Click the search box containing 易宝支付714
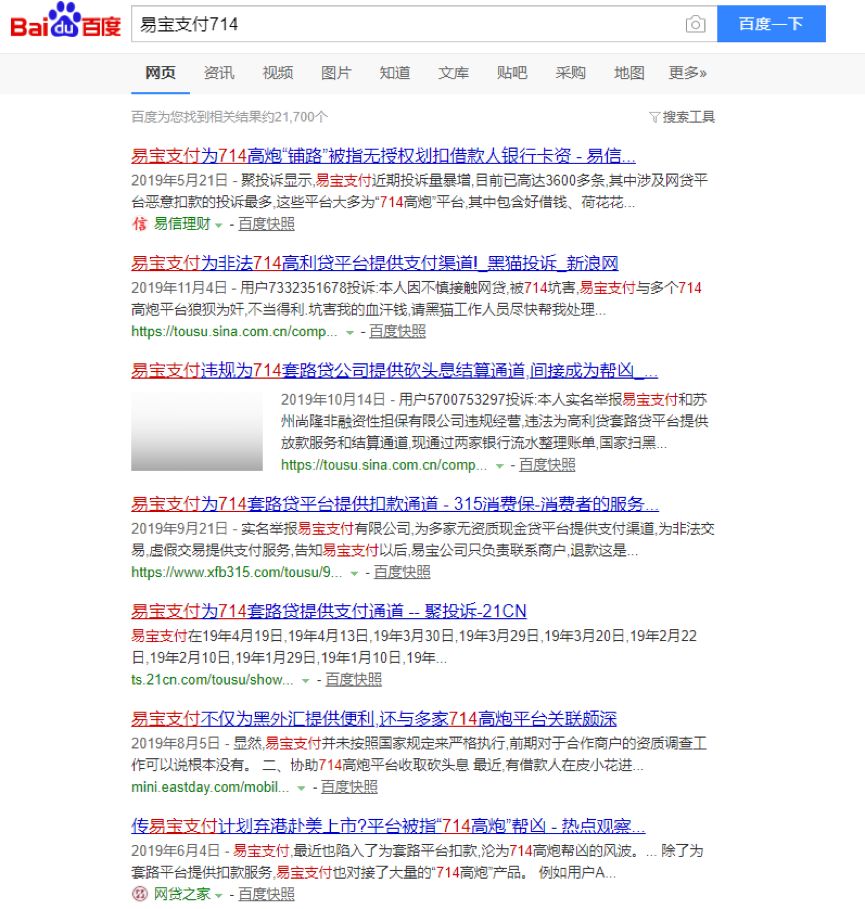The image size is (865, 909). [x=424, y=24]
